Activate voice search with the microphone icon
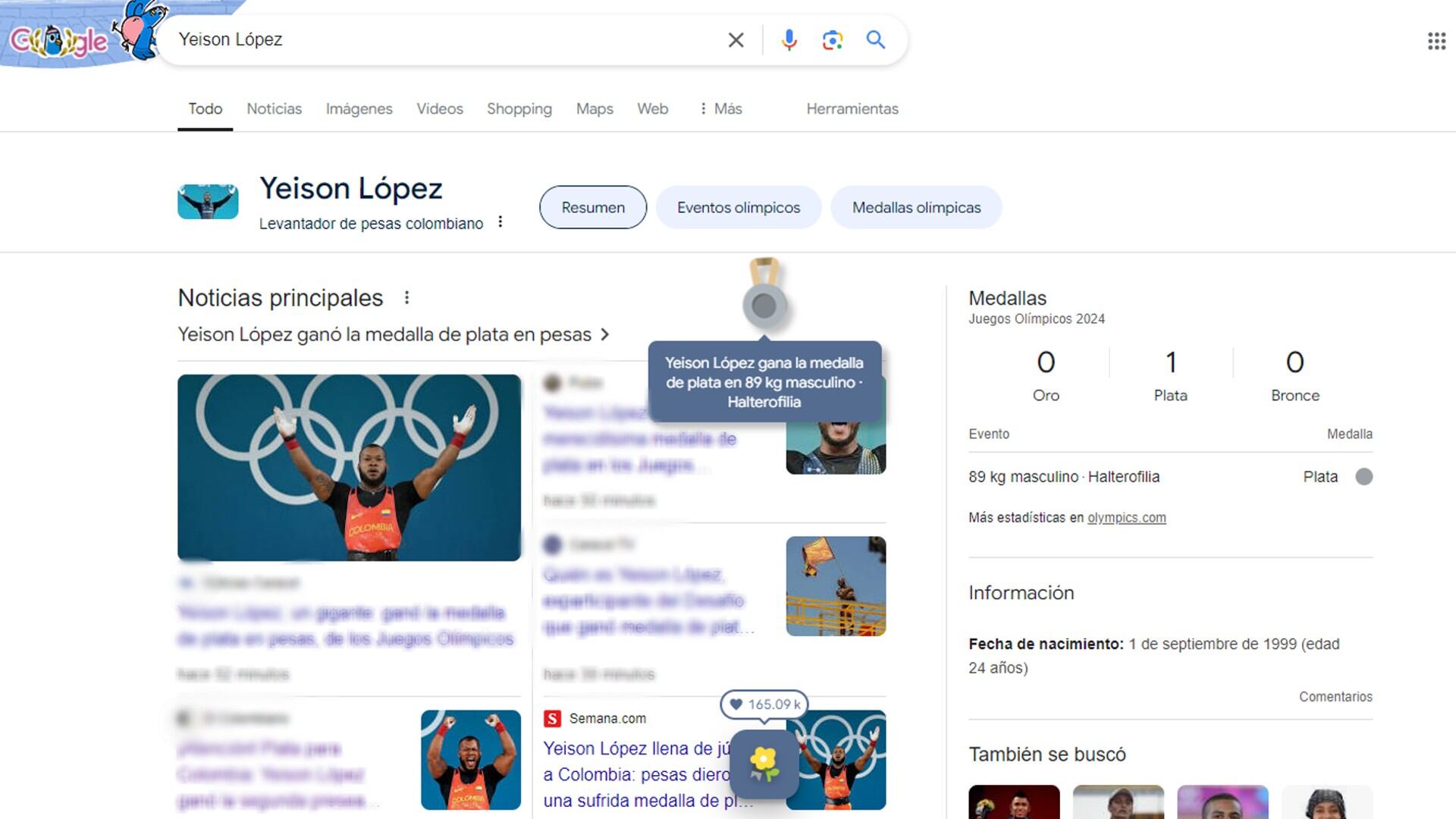1456x819 pixels. 789,39
